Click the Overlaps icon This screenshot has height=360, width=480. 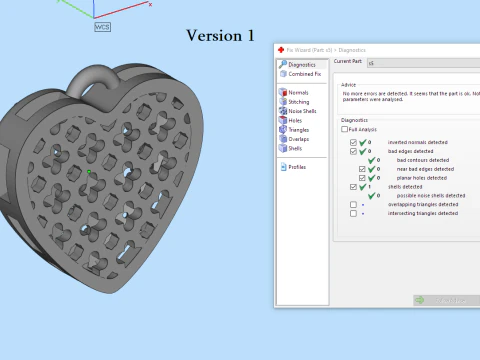(x=283, y=139)
